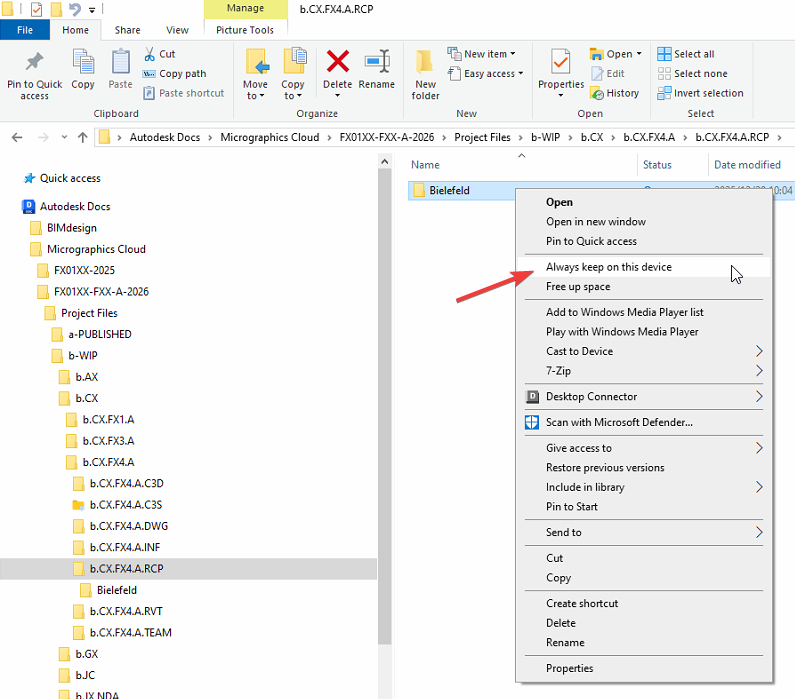This screenshot has width=795, height=699.
Task: Choose Restore previous versions
Action: click(x=643, y=467)
